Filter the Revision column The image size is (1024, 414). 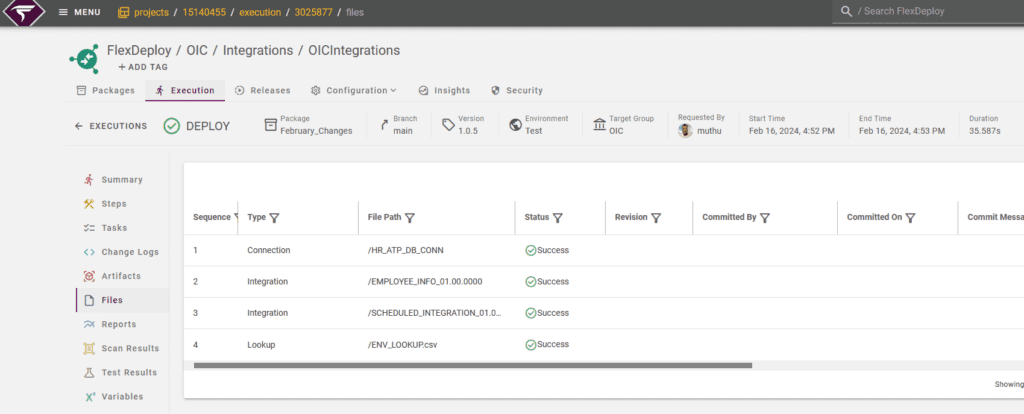(x=656, y=217)
